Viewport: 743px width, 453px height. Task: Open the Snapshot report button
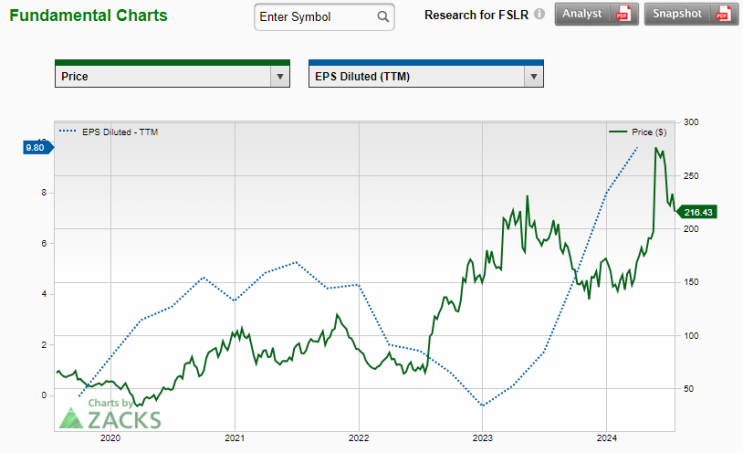coord(691,14)
